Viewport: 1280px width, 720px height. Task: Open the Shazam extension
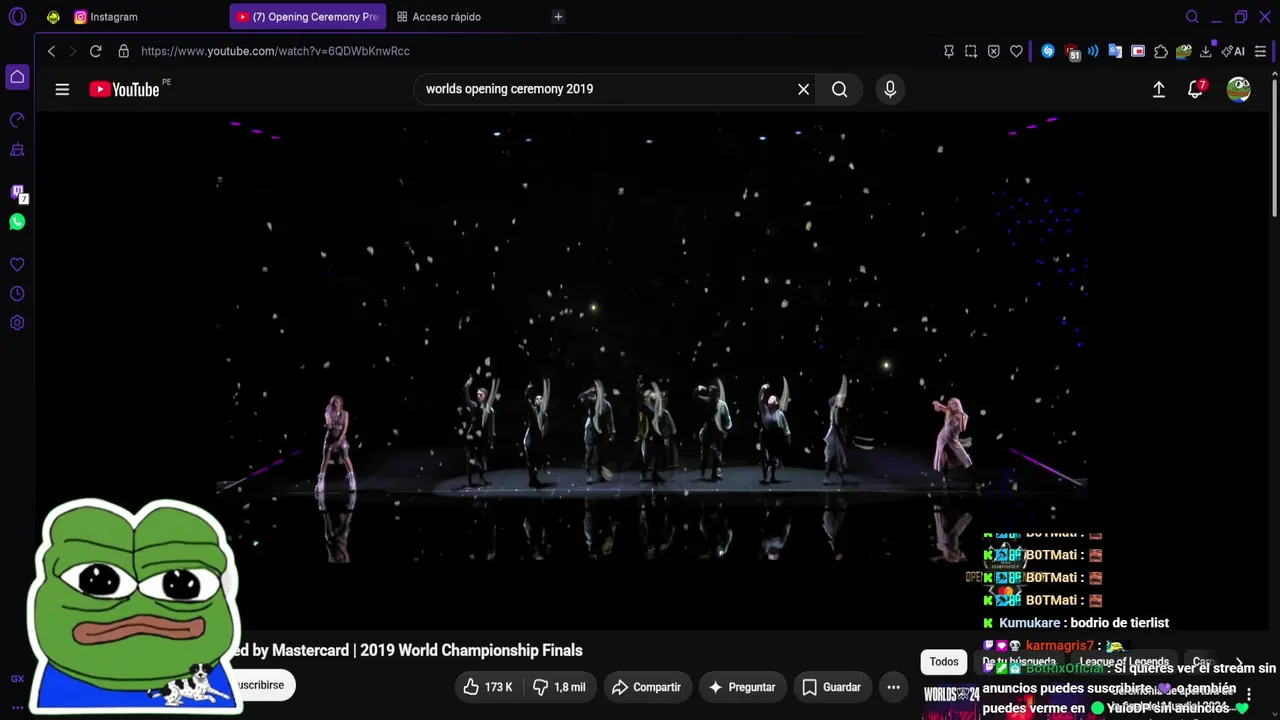1048,51
